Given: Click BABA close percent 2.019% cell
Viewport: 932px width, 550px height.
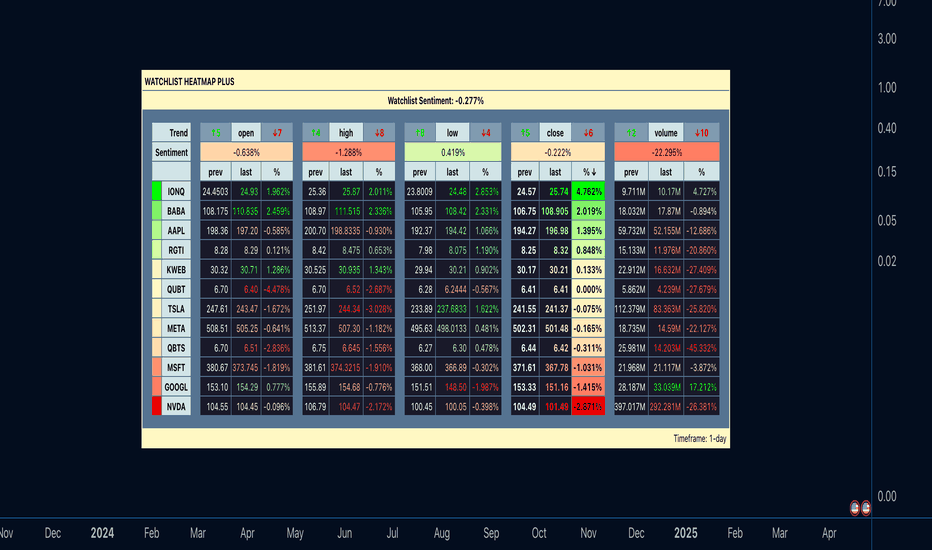Looking at the screenshot, I should pos(588,211).
